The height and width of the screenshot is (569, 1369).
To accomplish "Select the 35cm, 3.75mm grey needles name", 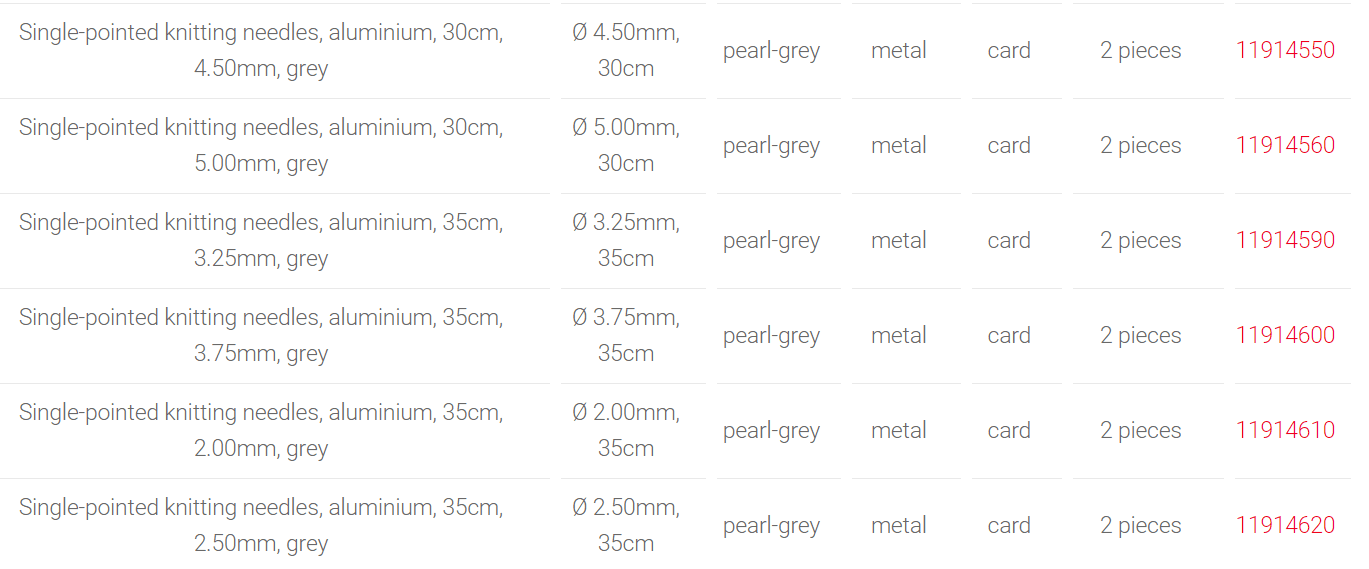I will (x=261, y=336).
